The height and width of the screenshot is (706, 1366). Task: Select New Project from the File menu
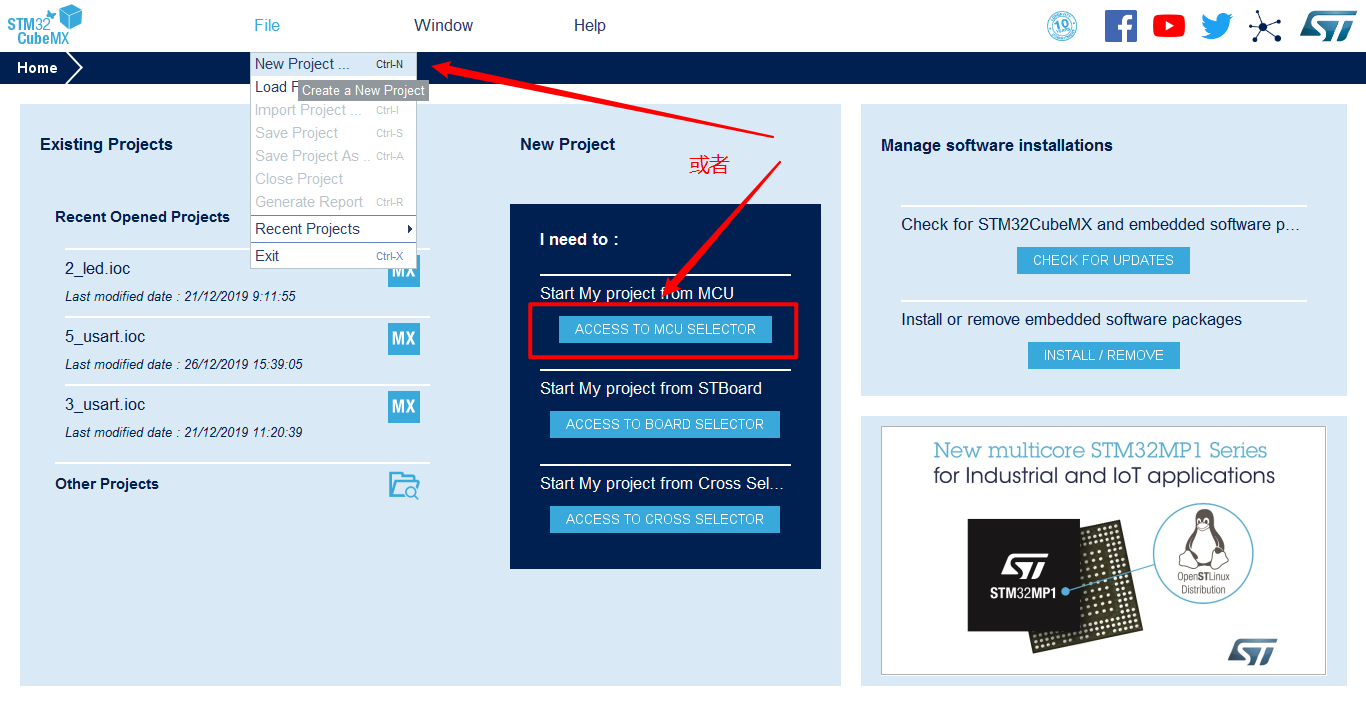pos(302,64)
